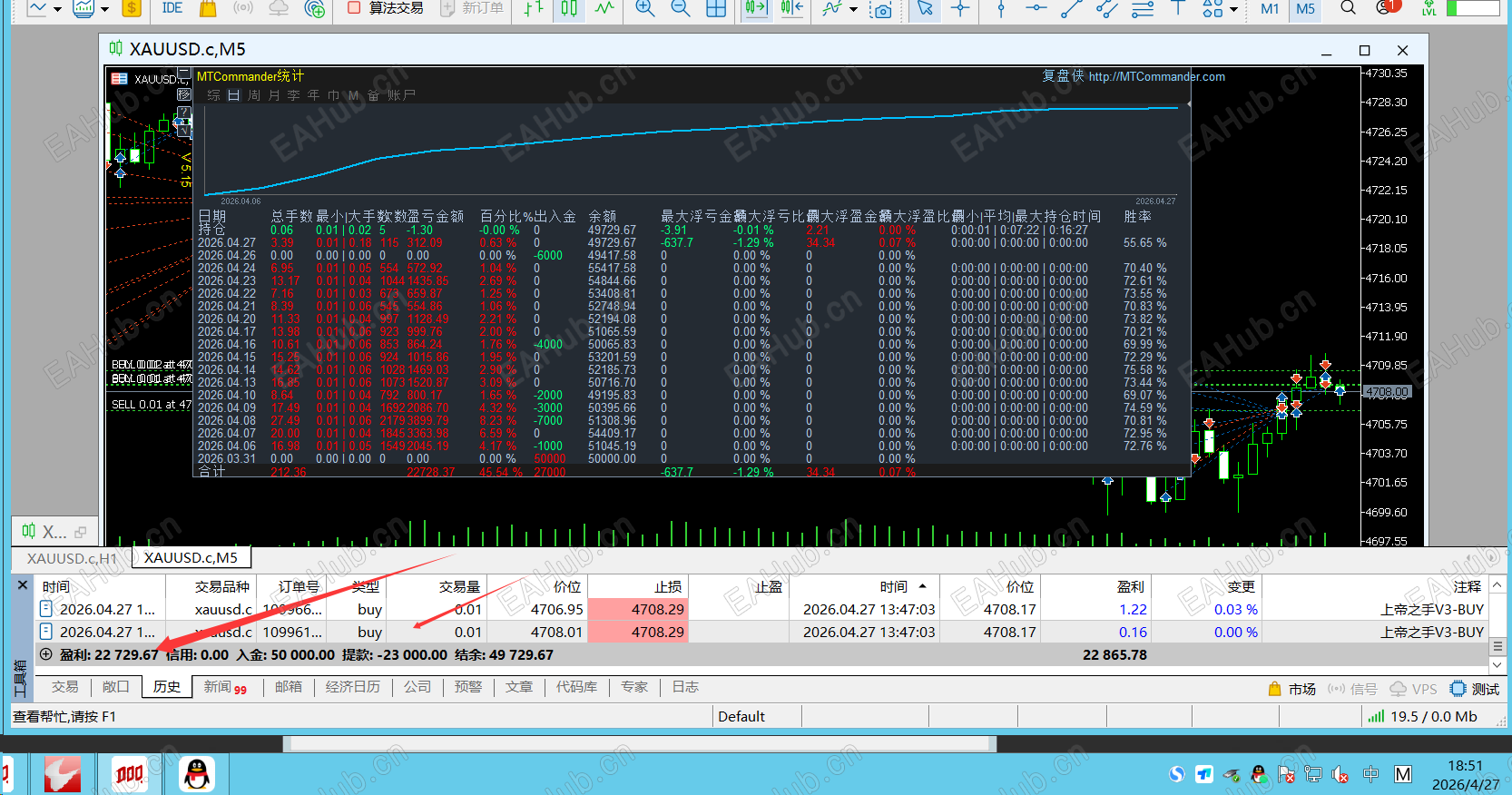Open 测试 (Tester) in toolbox right corner
The image size is (1512, 795).
coord(1475,689)
